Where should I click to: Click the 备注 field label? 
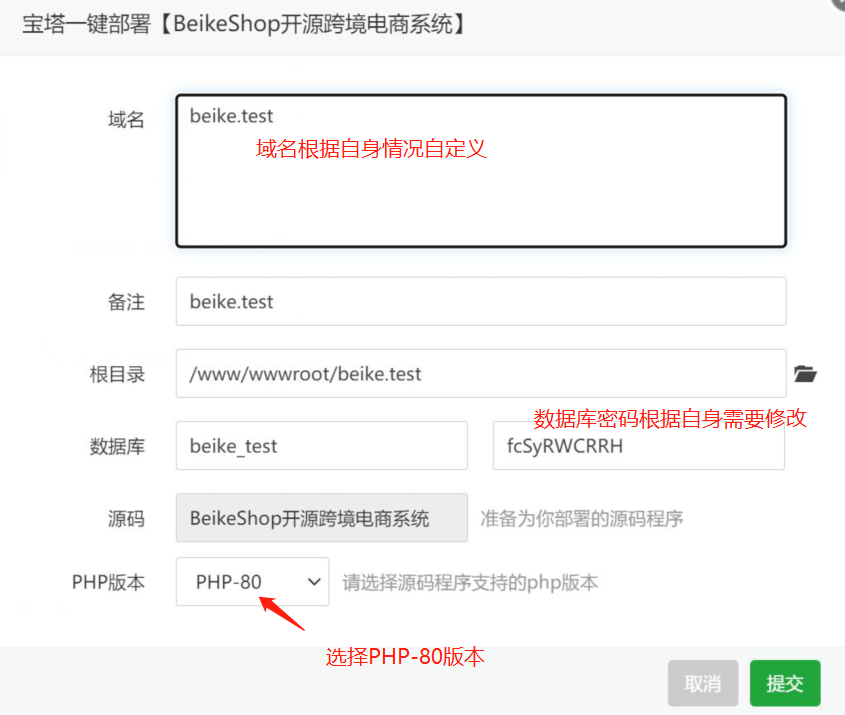coord(126,302)
